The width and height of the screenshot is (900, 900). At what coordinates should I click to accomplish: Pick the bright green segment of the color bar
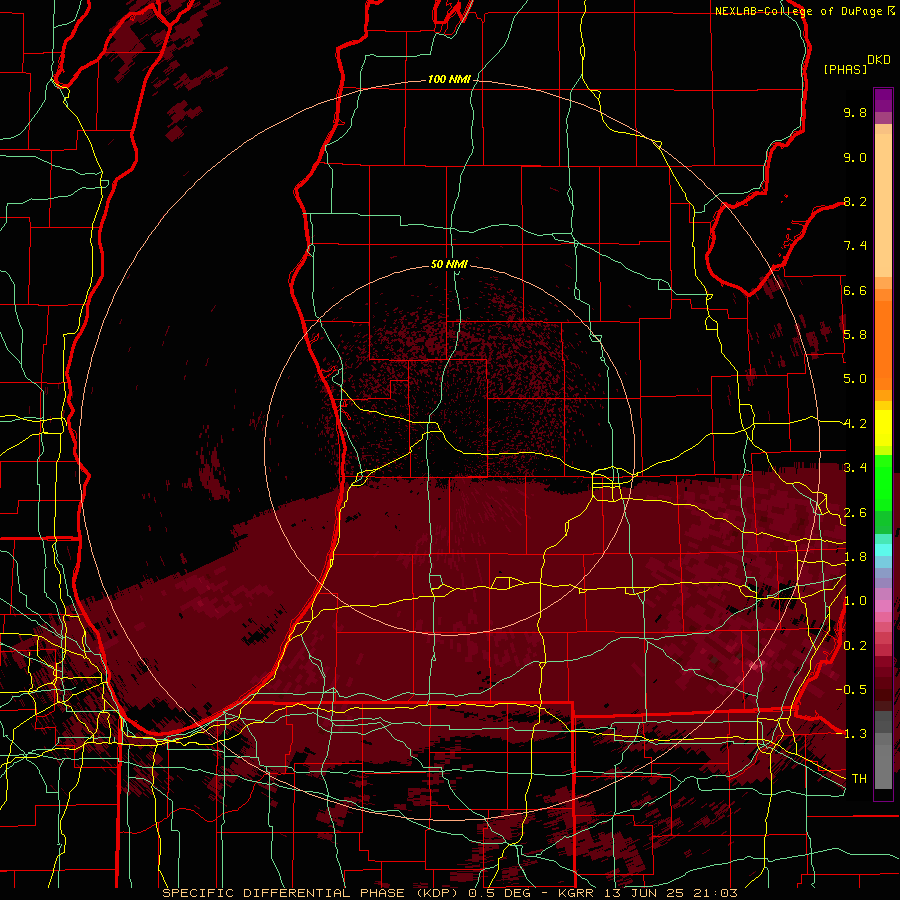click(x=883, y=485)
